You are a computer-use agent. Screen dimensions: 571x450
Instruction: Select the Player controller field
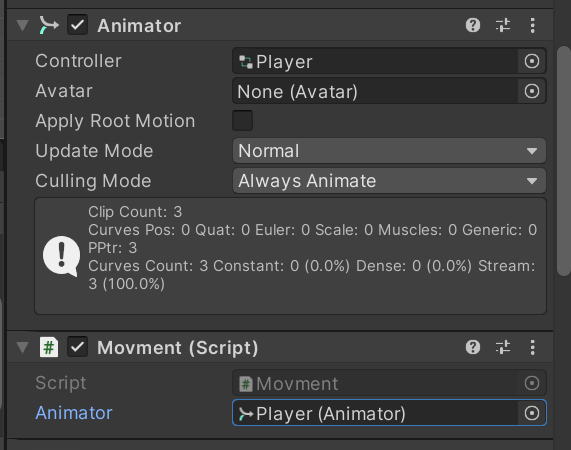pyautogui.click(x=375, y=61)
